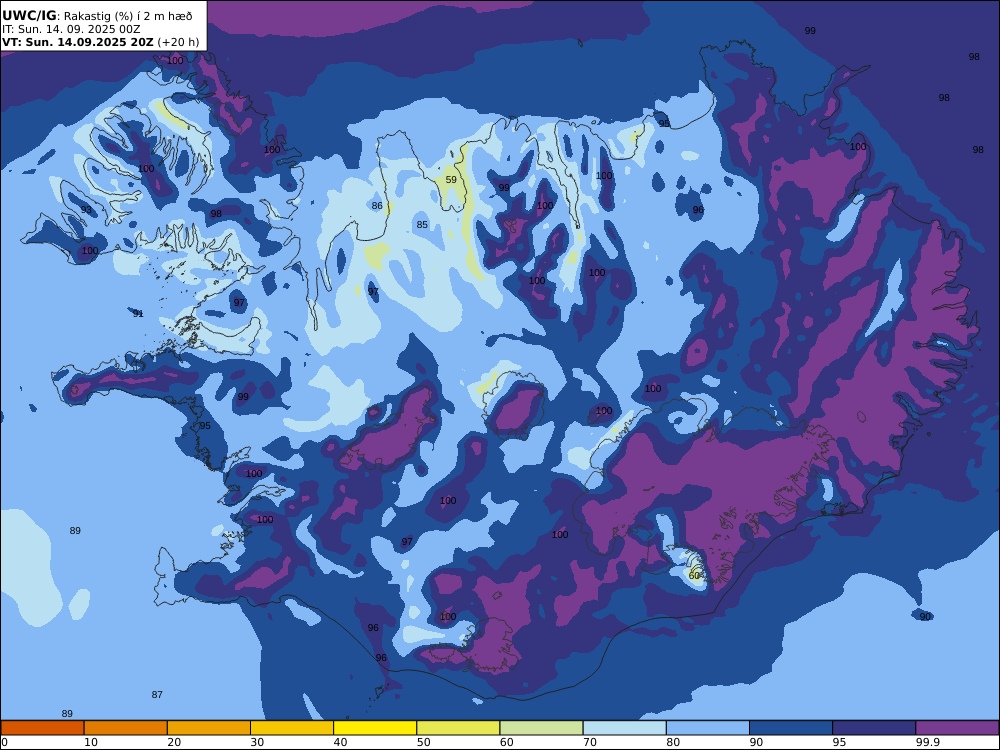This screenshot has height=750, width=1000.
Task: Click the 'UWC/IG' bold header label
Action: (29, 16)
